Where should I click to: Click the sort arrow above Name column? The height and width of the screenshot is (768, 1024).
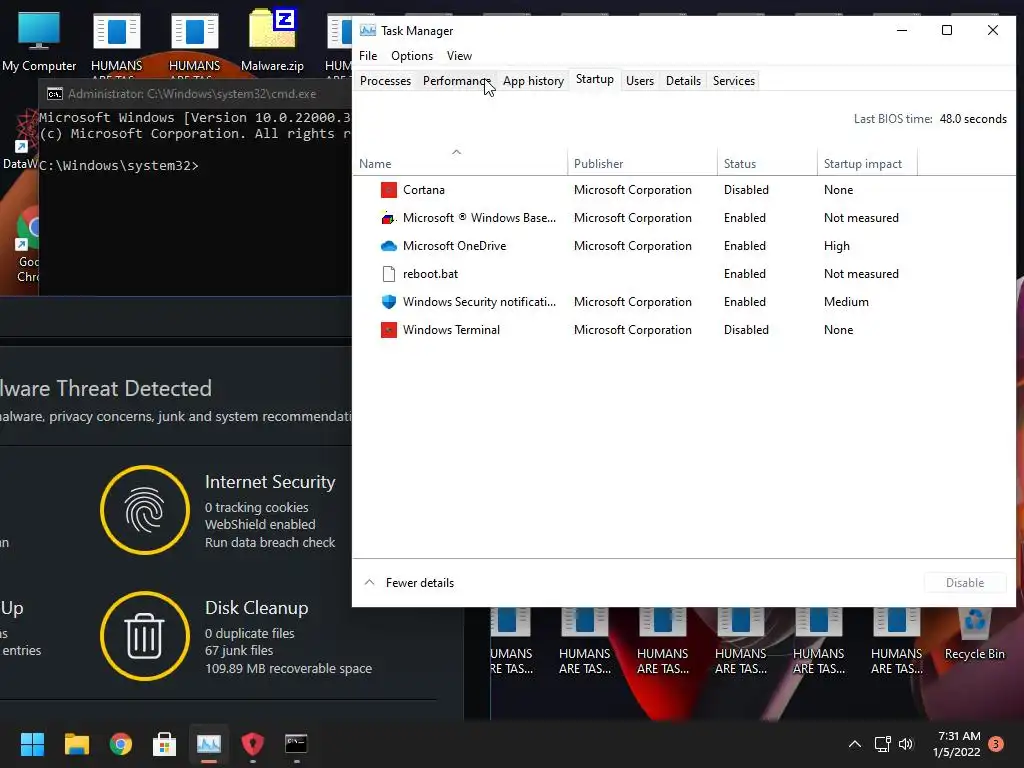coord(456,152)
